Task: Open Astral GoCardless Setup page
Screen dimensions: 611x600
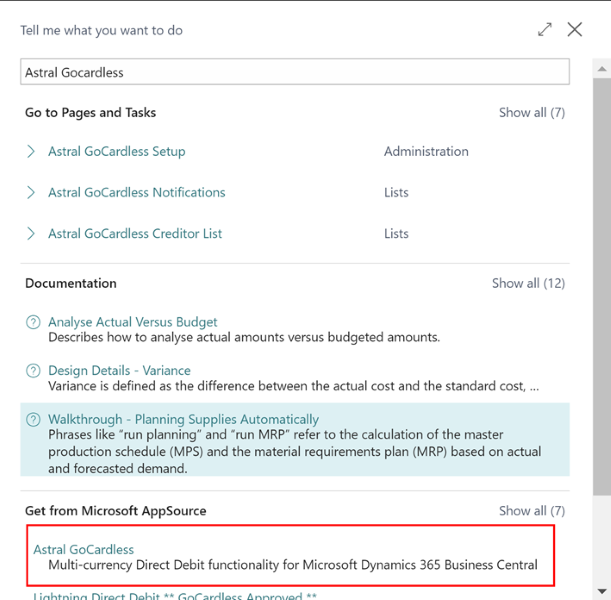Action: click(x=116, y=152)
